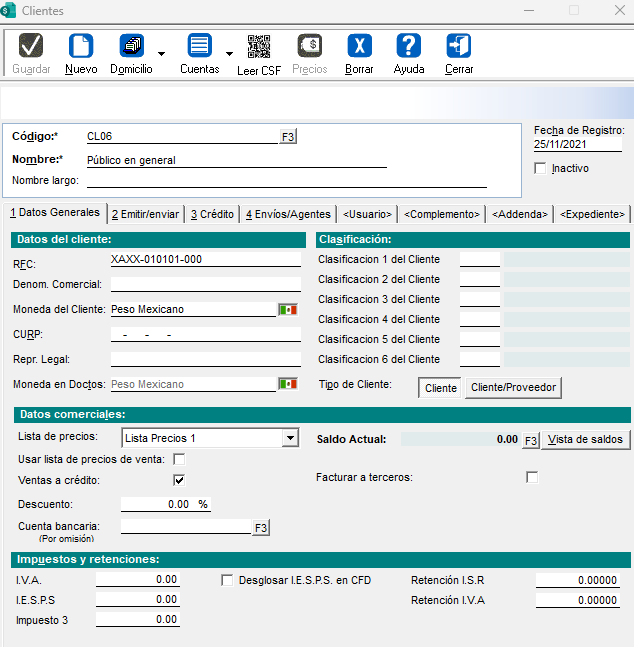
Task: Open Ayuda help icon
Action: coord(409,45)
